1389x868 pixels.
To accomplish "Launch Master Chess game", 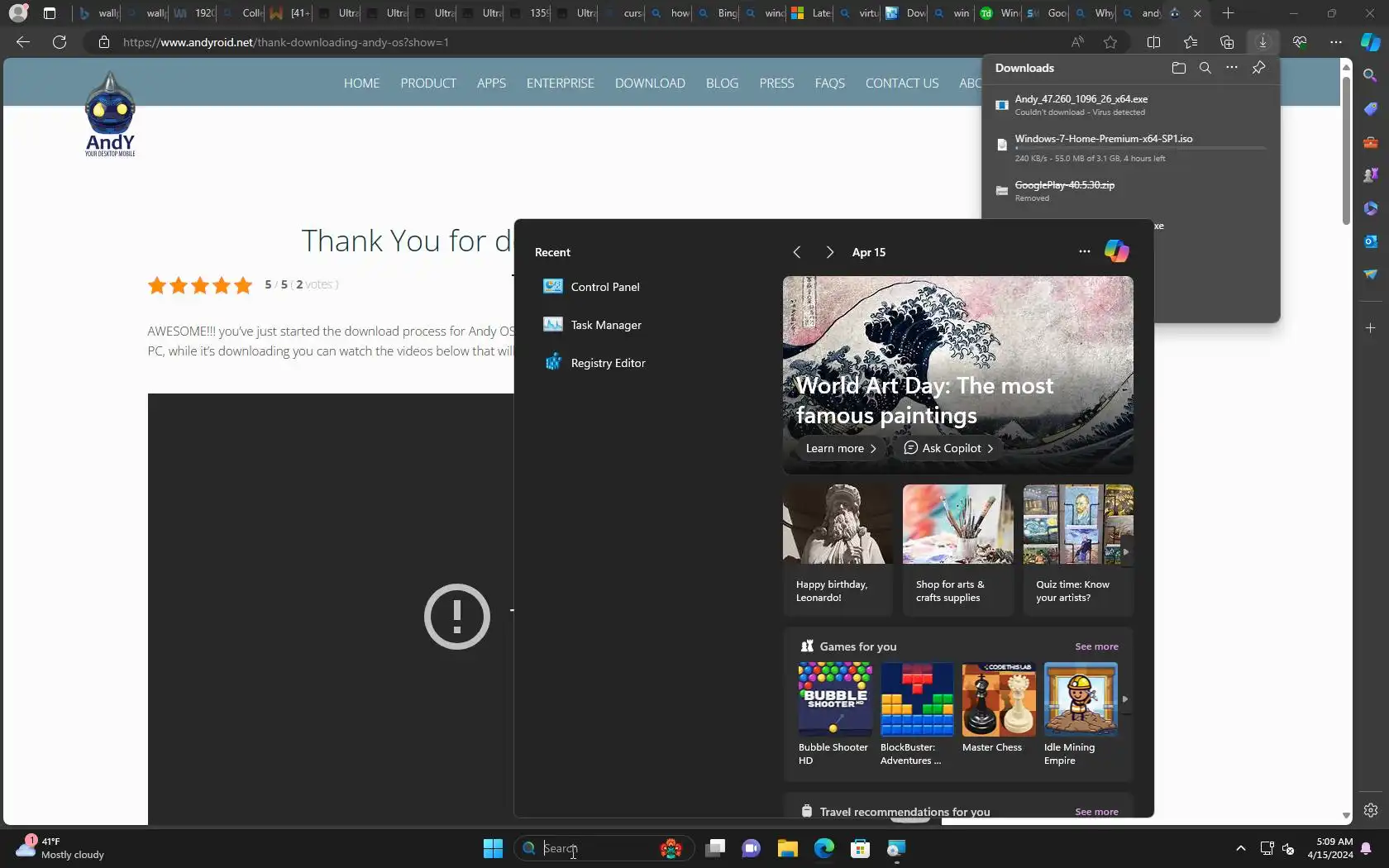I will click(x=999, y=708).
